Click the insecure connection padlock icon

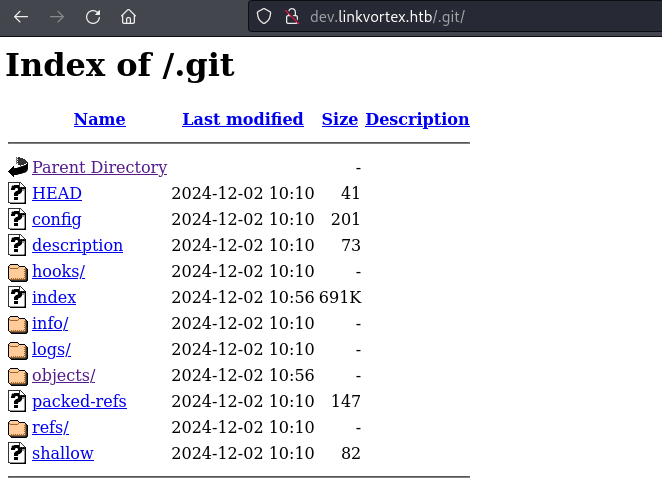pyautogui.click(x=291, y=17)
